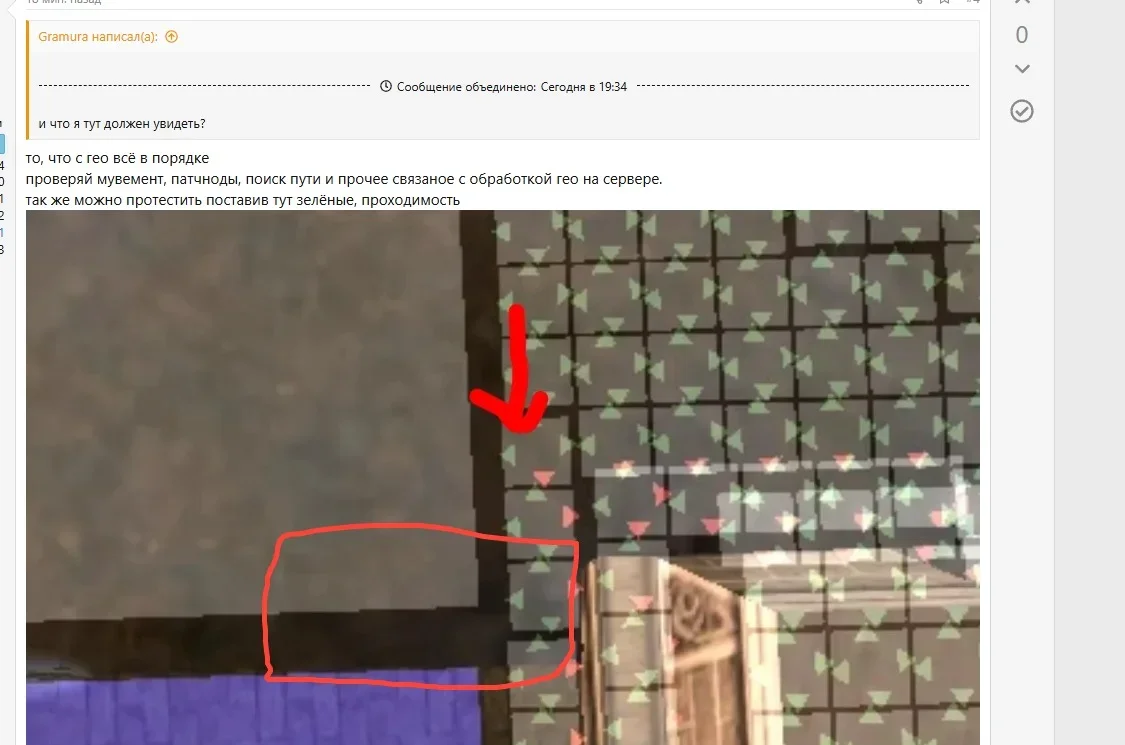Click the line starting "так же можно протестить"
The image size is (1125, 745).
[243, 200]
